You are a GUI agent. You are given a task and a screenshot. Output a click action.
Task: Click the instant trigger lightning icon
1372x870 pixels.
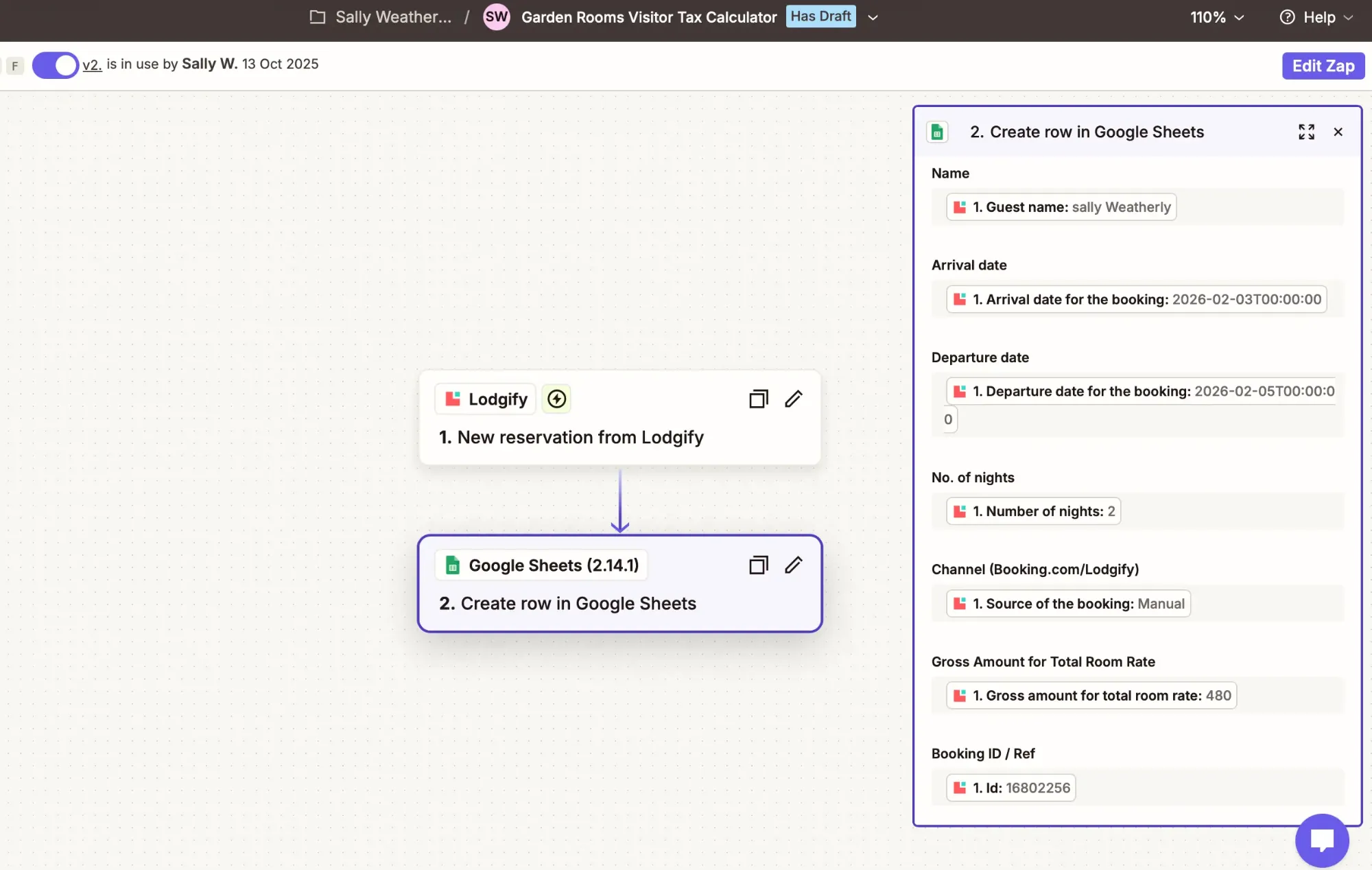(556, 399)
